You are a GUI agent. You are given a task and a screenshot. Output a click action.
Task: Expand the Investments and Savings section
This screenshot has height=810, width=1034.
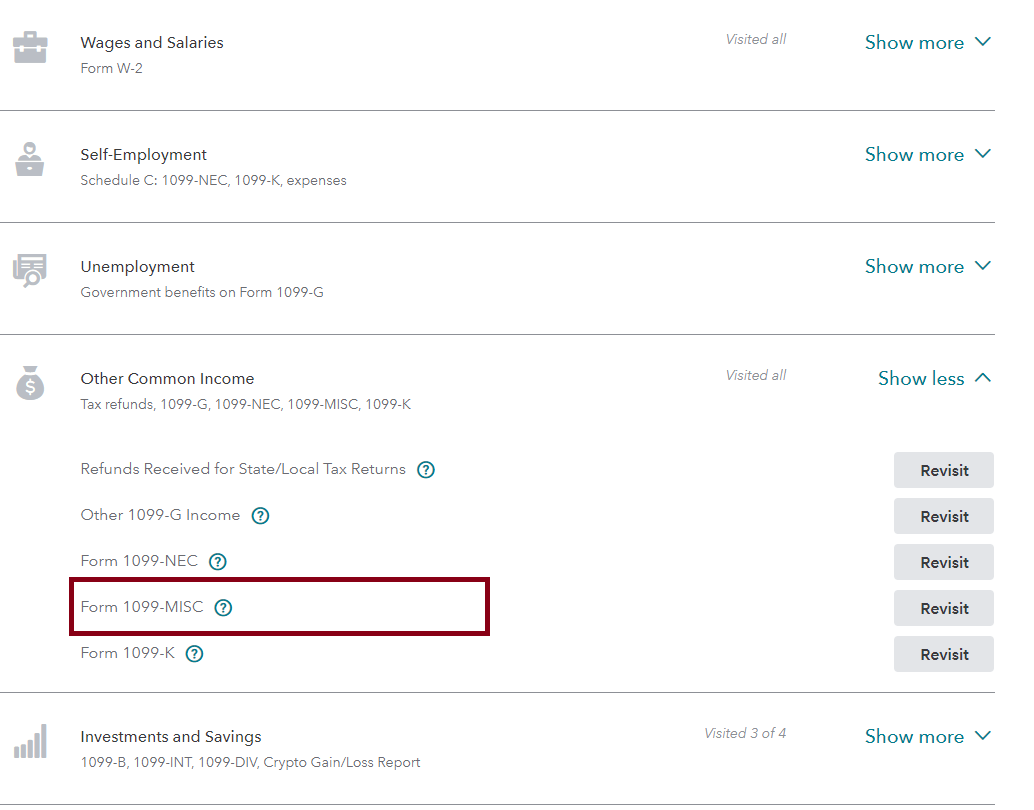[927, 736]
